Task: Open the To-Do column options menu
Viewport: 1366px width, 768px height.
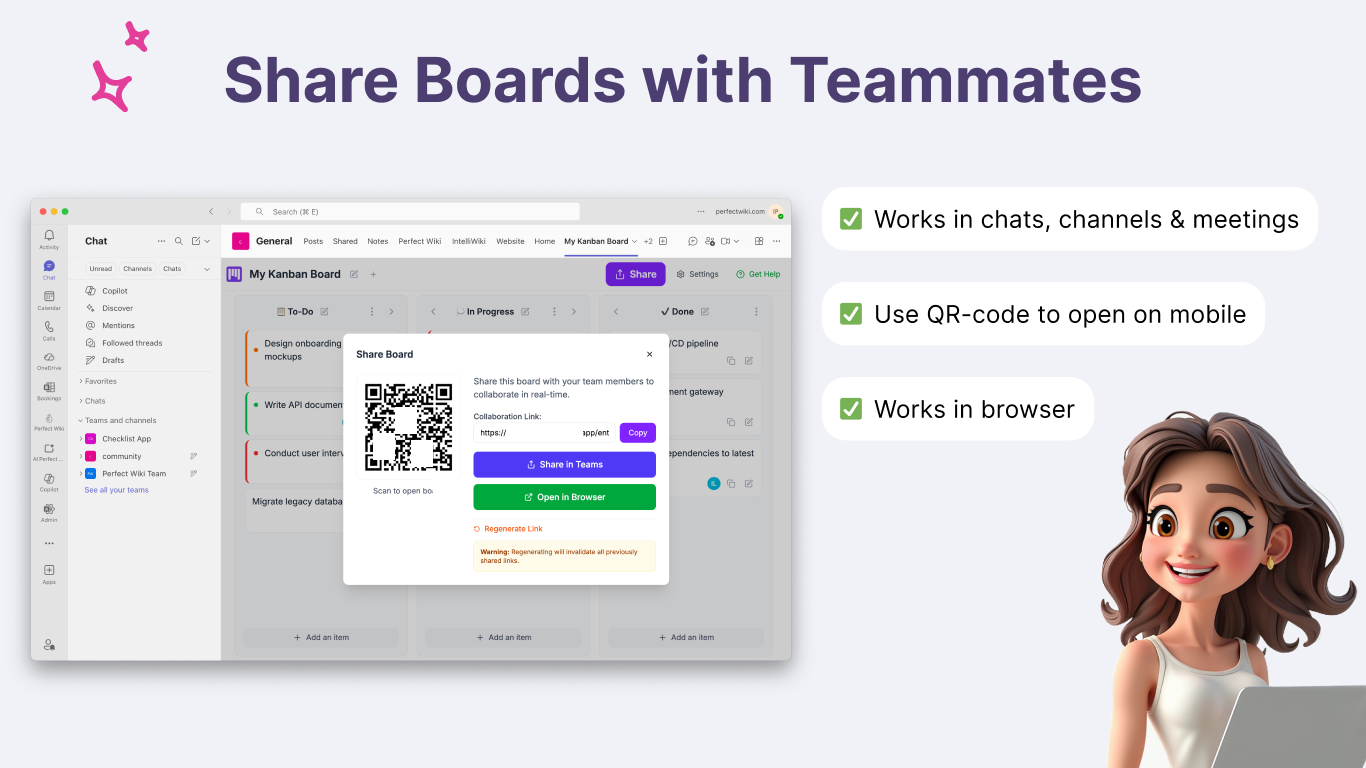Action: (373, 312)
